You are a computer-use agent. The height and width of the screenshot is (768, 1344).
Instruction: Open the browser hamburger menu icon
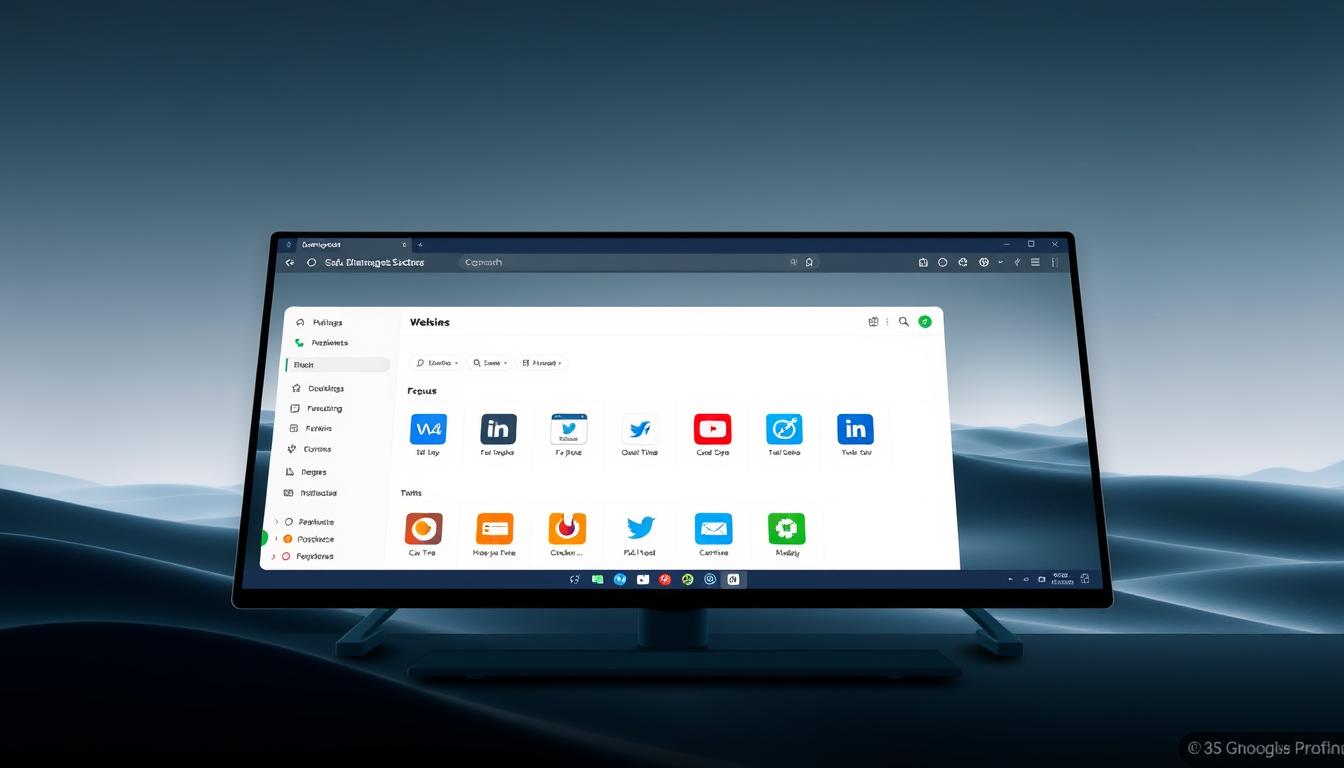(1035, 262)
